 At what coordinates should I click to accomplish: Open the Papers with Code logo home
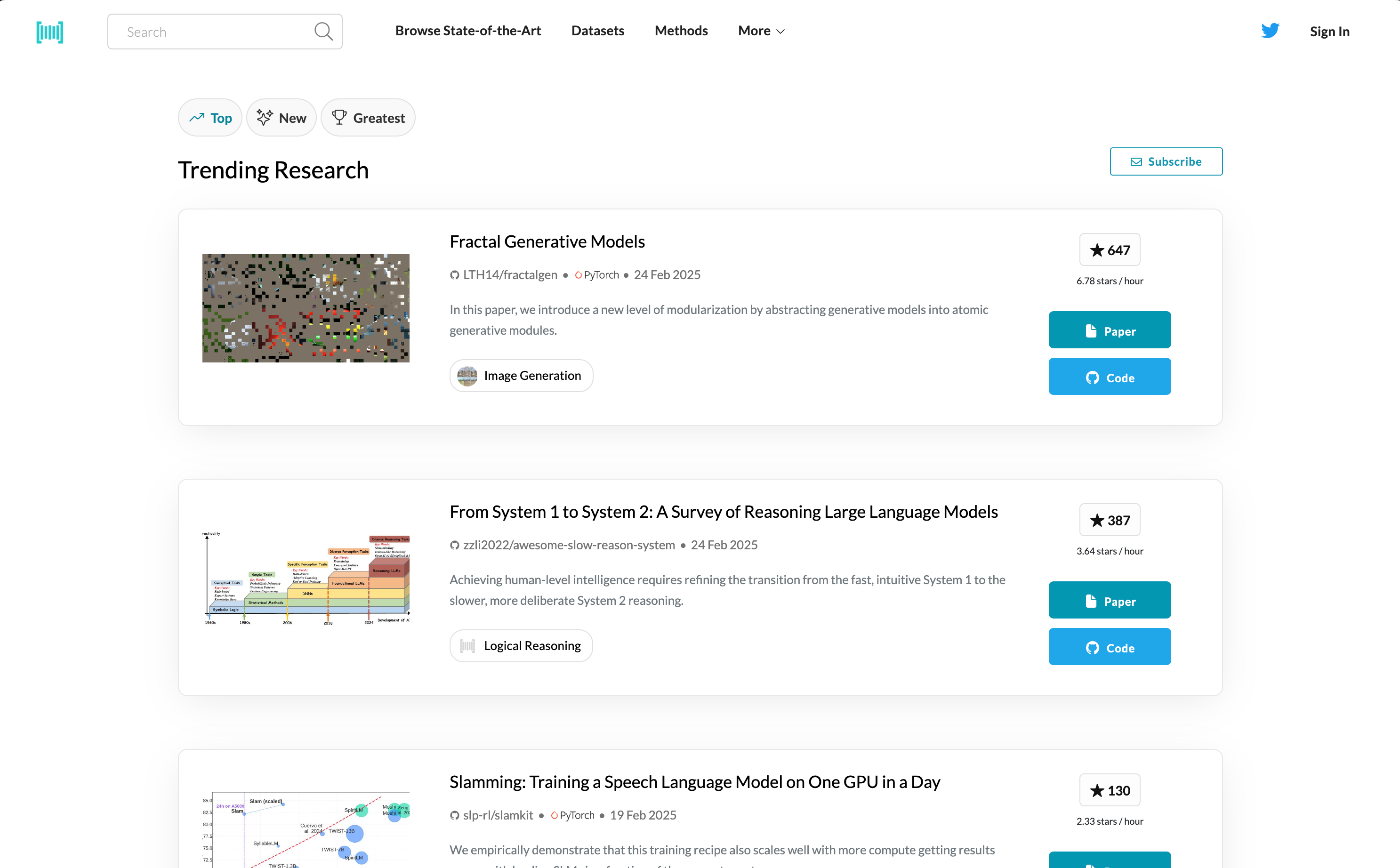click(50, 32)
